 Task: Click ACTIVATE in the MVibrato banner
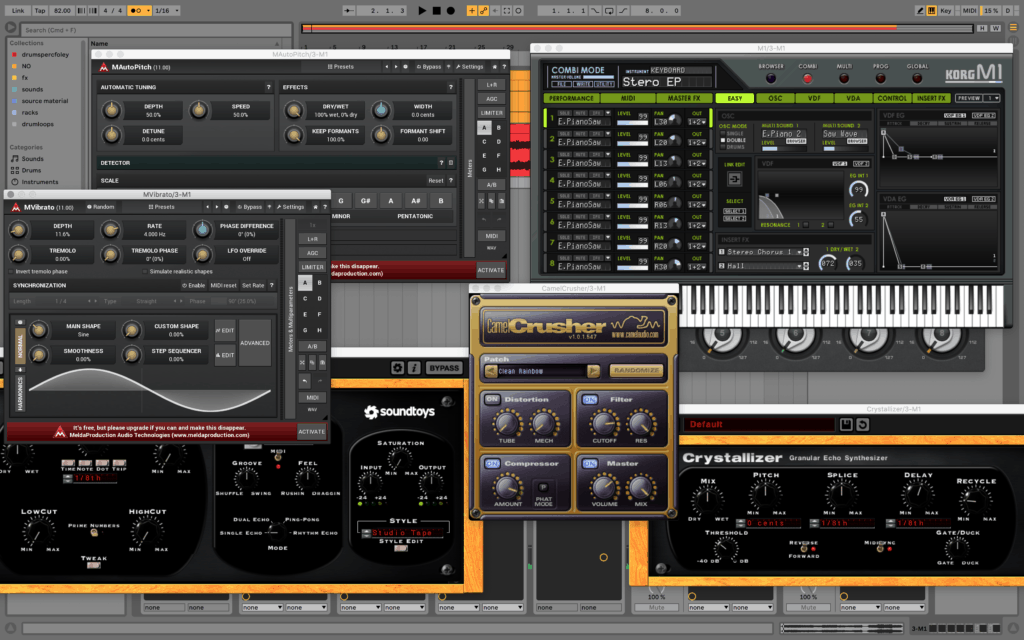(x=312, y=432)
